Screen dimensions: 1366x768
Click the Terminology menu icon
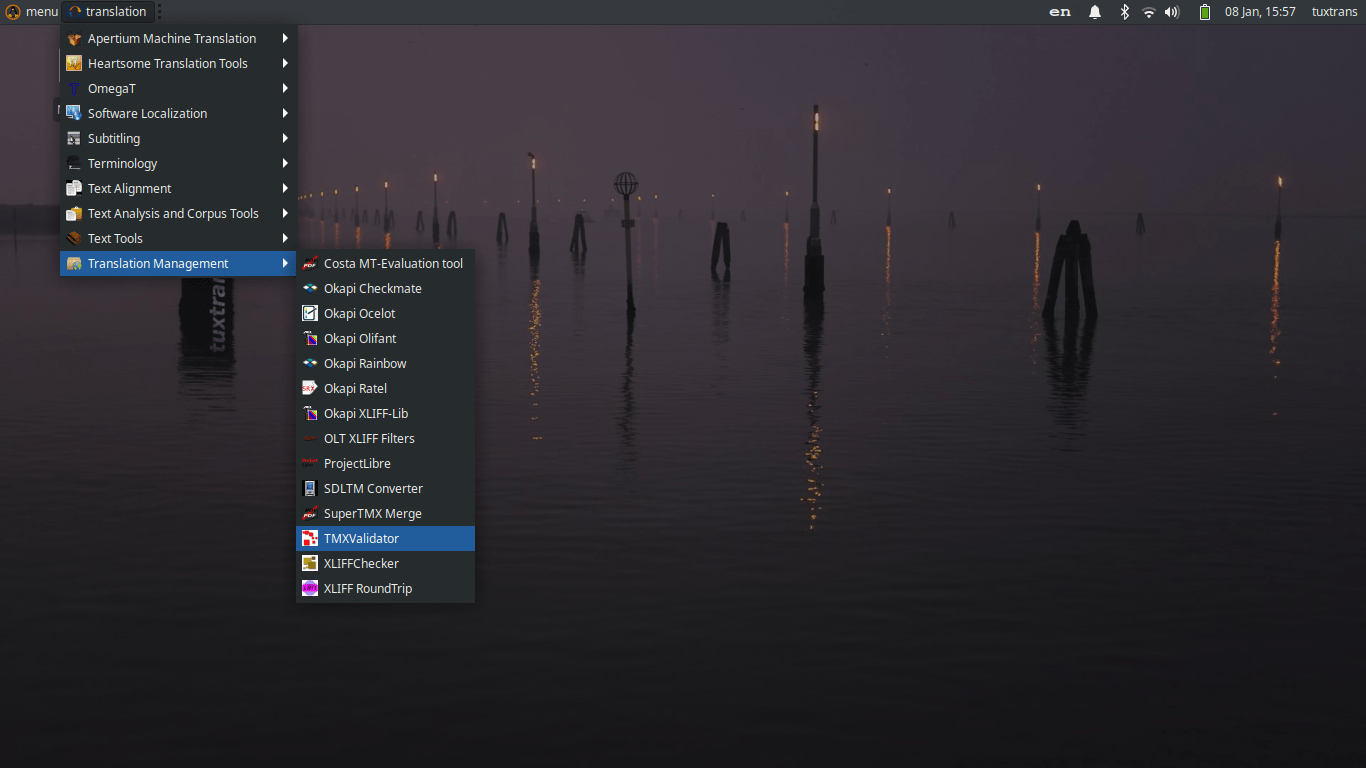[x=74, y=164]
